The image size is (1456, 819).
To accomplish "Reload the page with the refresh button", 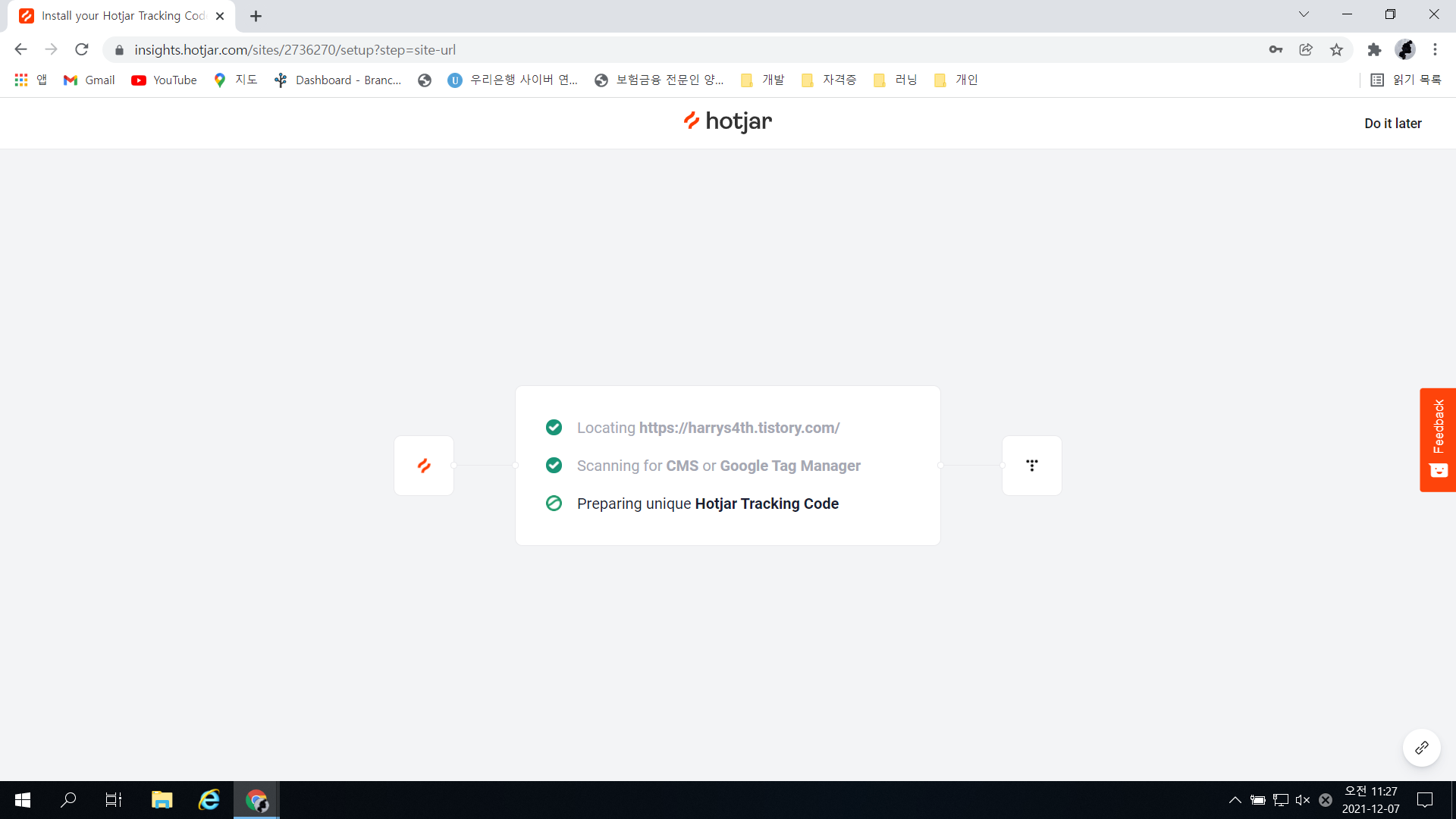I will 82,50.
